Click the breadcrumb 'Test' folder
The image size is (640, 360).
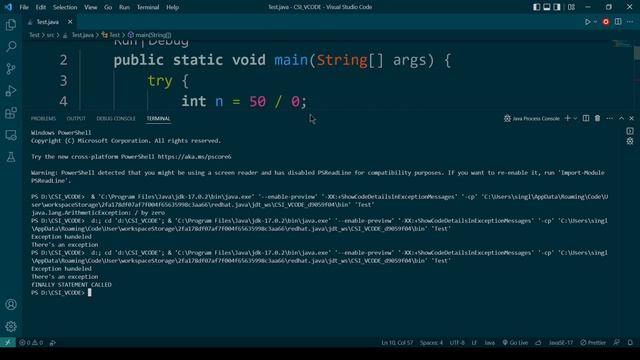34,35
